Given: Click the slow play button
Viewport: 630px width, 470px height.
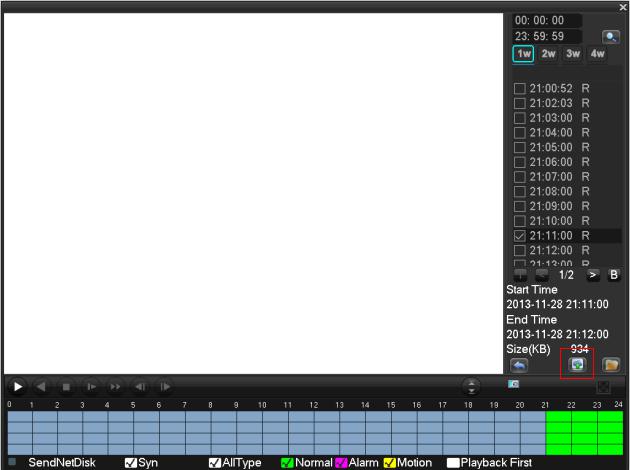Looking at the screenshot, I should [x=91, y=387].
